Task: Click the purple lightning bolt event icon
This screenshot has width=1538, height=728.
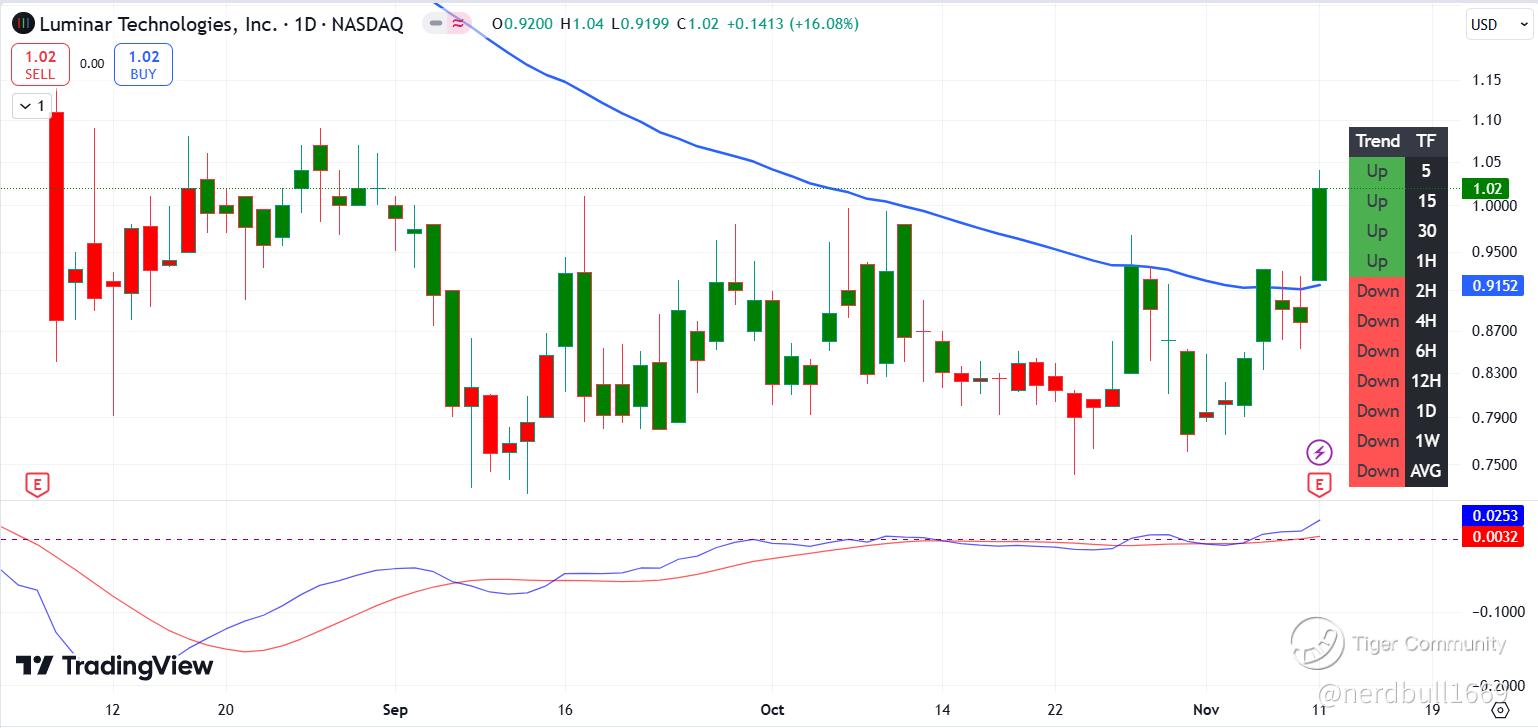Action: point(1319,452)
